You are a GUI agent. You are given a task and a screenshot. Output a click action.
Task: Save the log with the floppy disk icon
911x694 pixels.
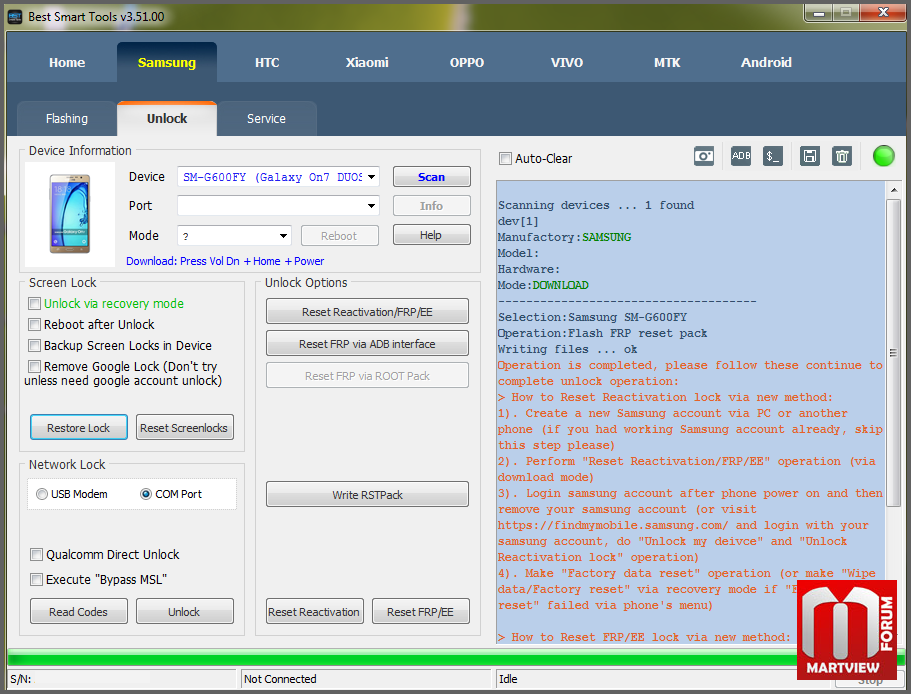[x=809, y=156]
